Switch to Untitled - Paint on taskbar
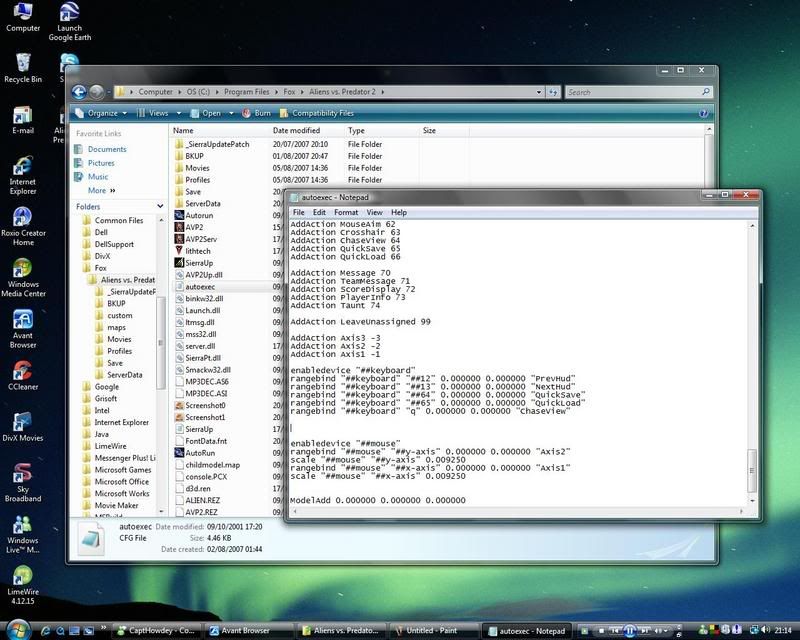Viewport: 800px width, 640px height. click(x=433, y=631)
